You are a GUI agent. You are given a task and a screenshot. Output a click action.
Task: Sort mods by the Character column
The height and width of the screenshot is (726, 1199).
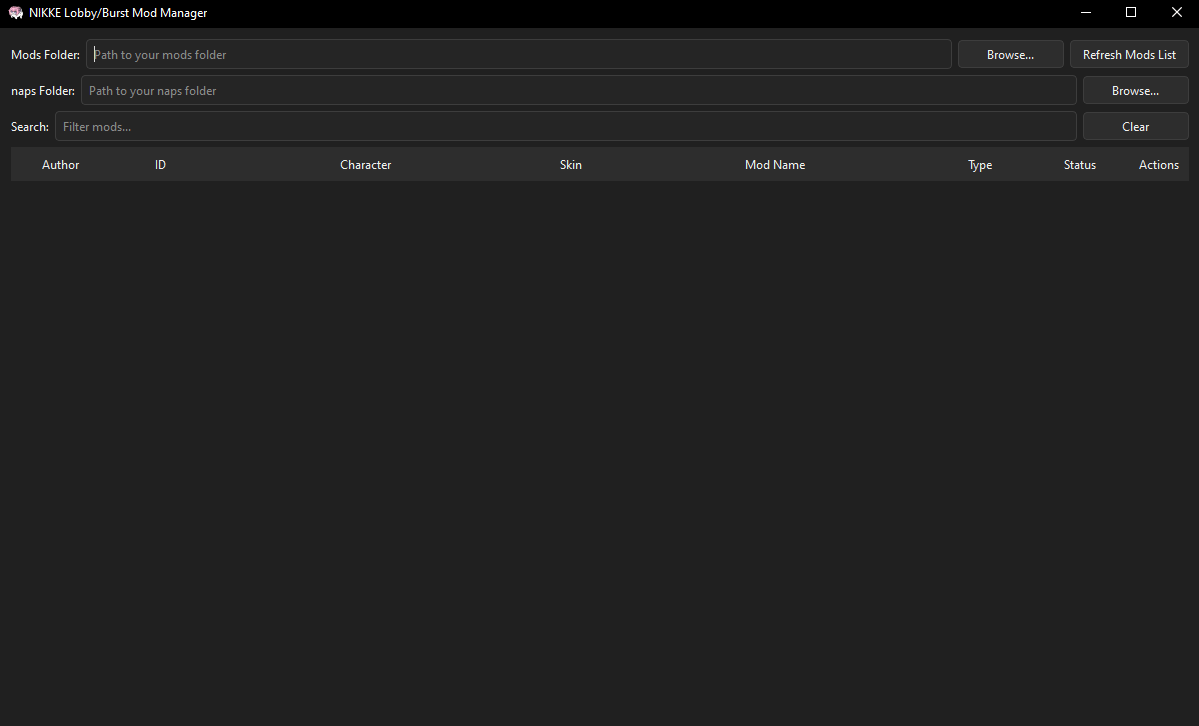pyautogui.click(x=365, y=164)
